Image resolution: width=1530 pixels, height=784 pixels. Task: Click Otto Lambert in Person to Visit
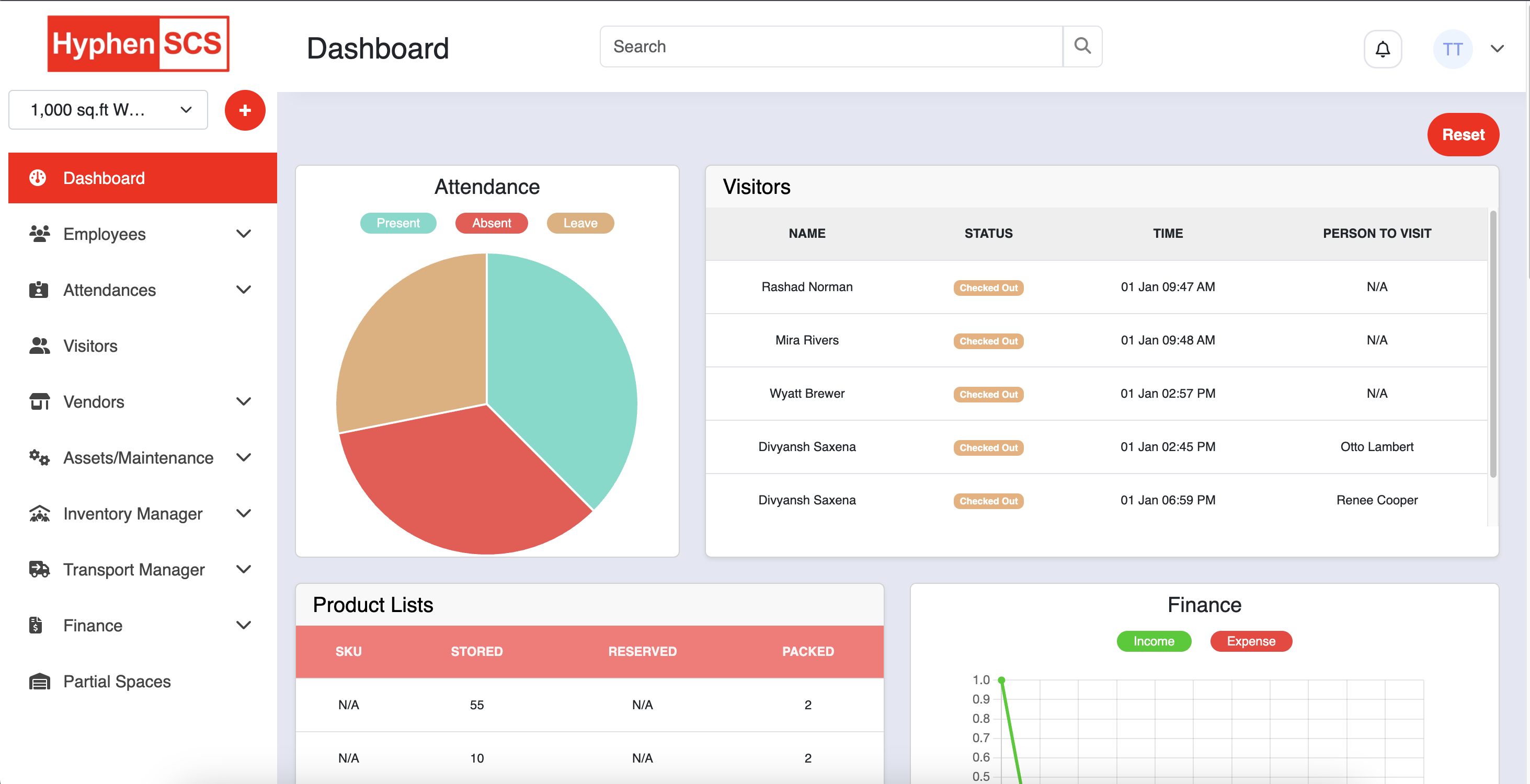[x=1376, y=447]
